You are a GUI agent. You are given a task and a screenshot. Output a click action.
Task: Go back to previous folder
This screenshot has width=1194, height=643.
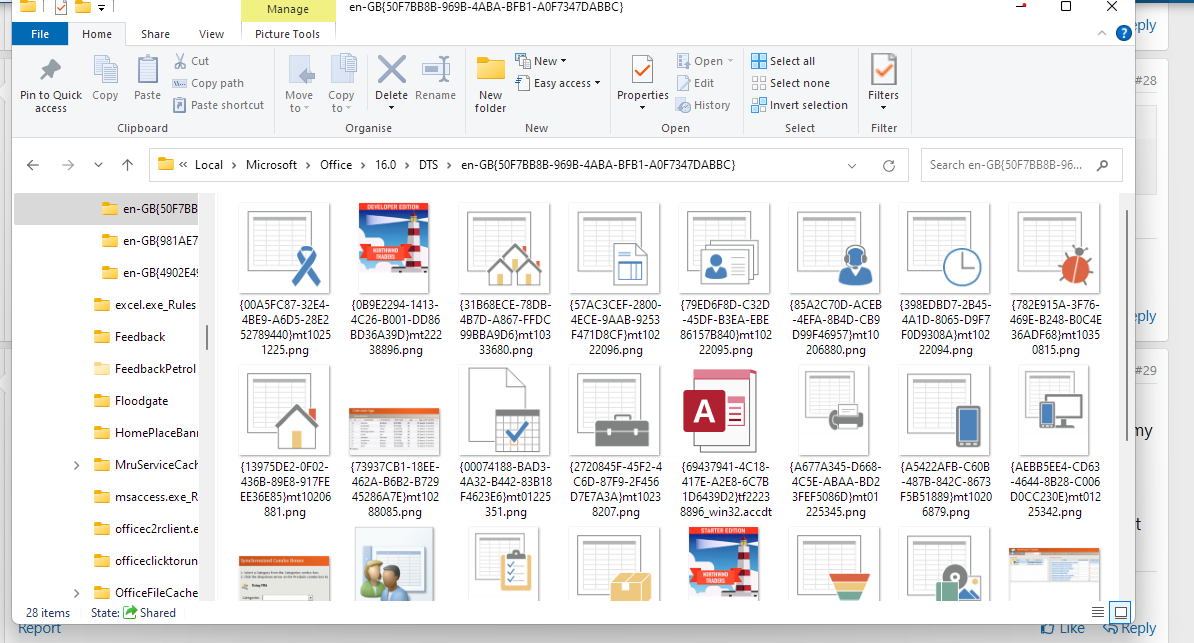33,165
